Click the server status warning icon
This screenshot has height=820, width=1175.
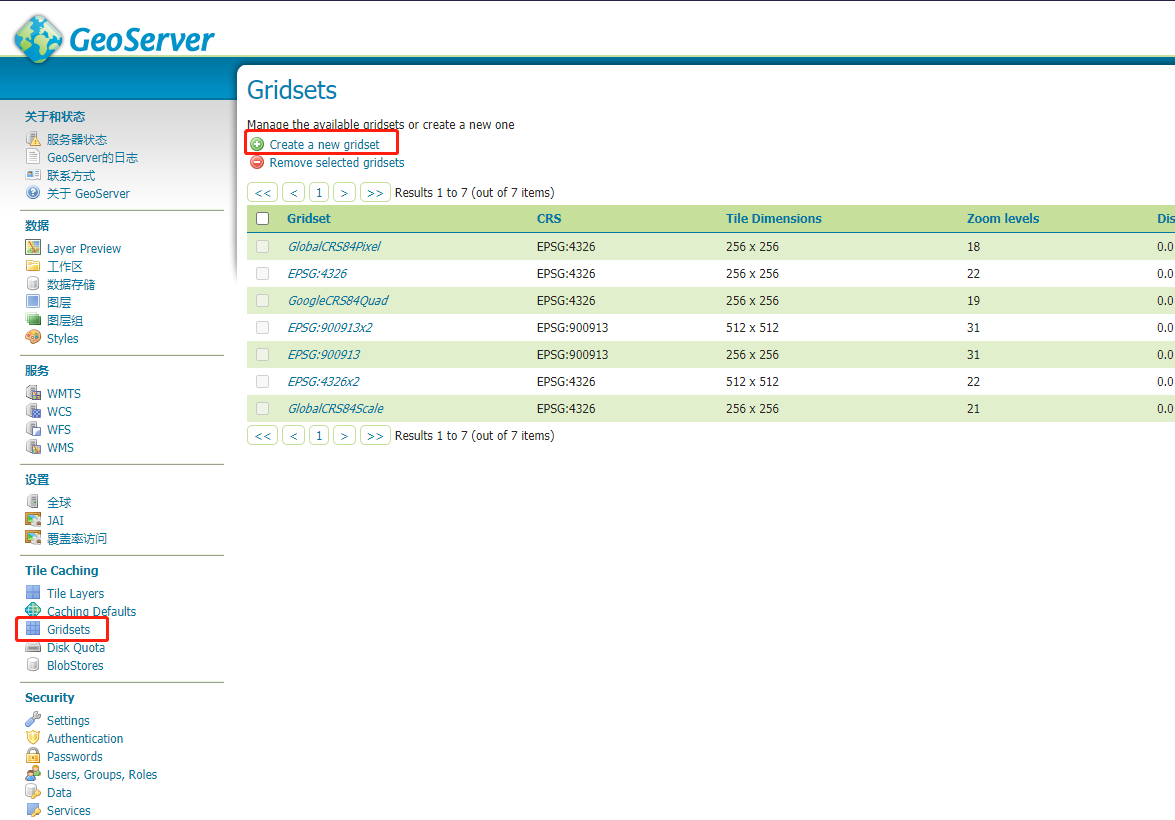pyautogui.click(x=33, y=139)
